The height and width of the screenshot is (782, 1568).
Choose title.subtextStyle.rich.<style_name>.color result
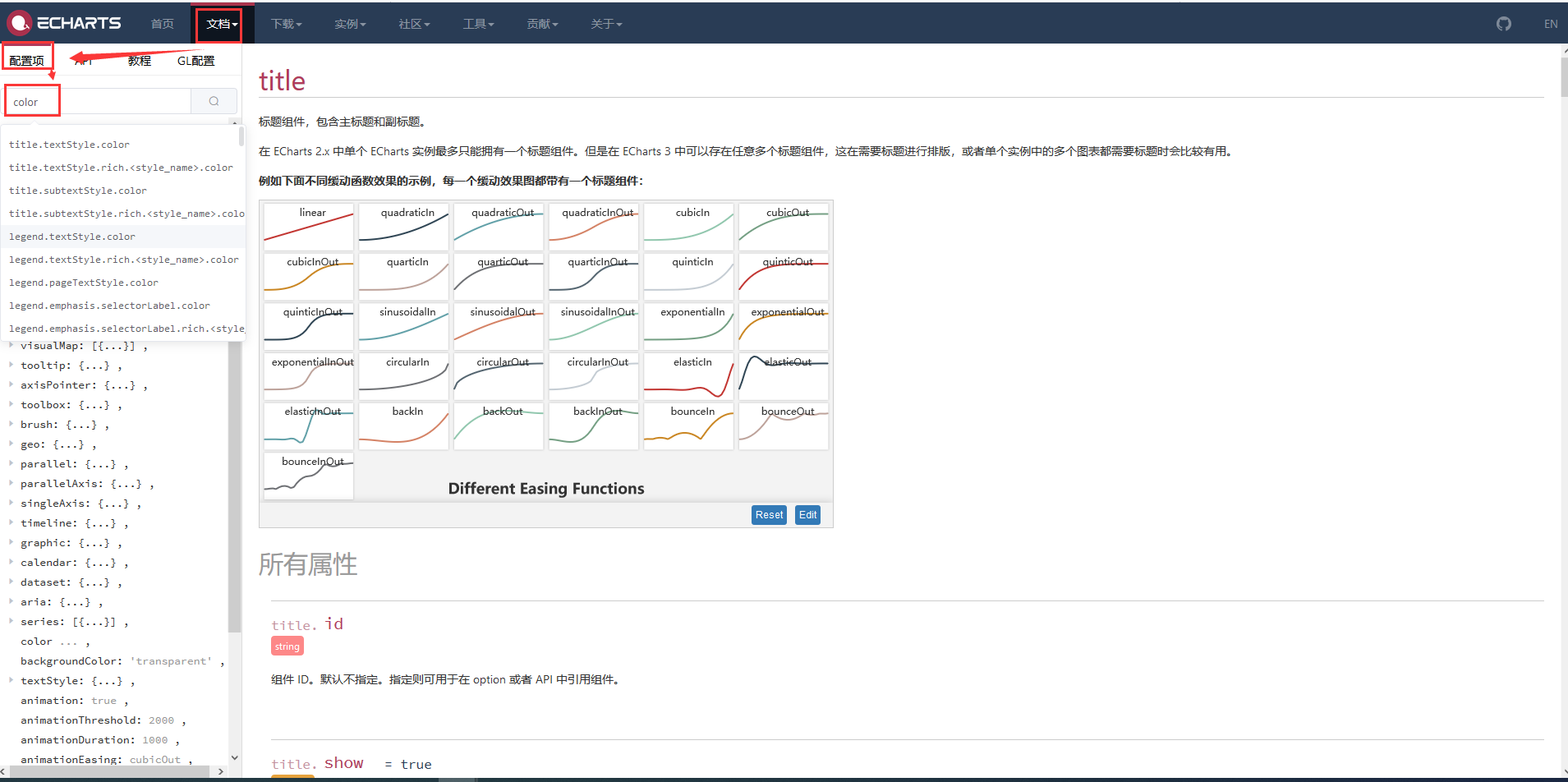pyautogui.click(x=123, y=214)
